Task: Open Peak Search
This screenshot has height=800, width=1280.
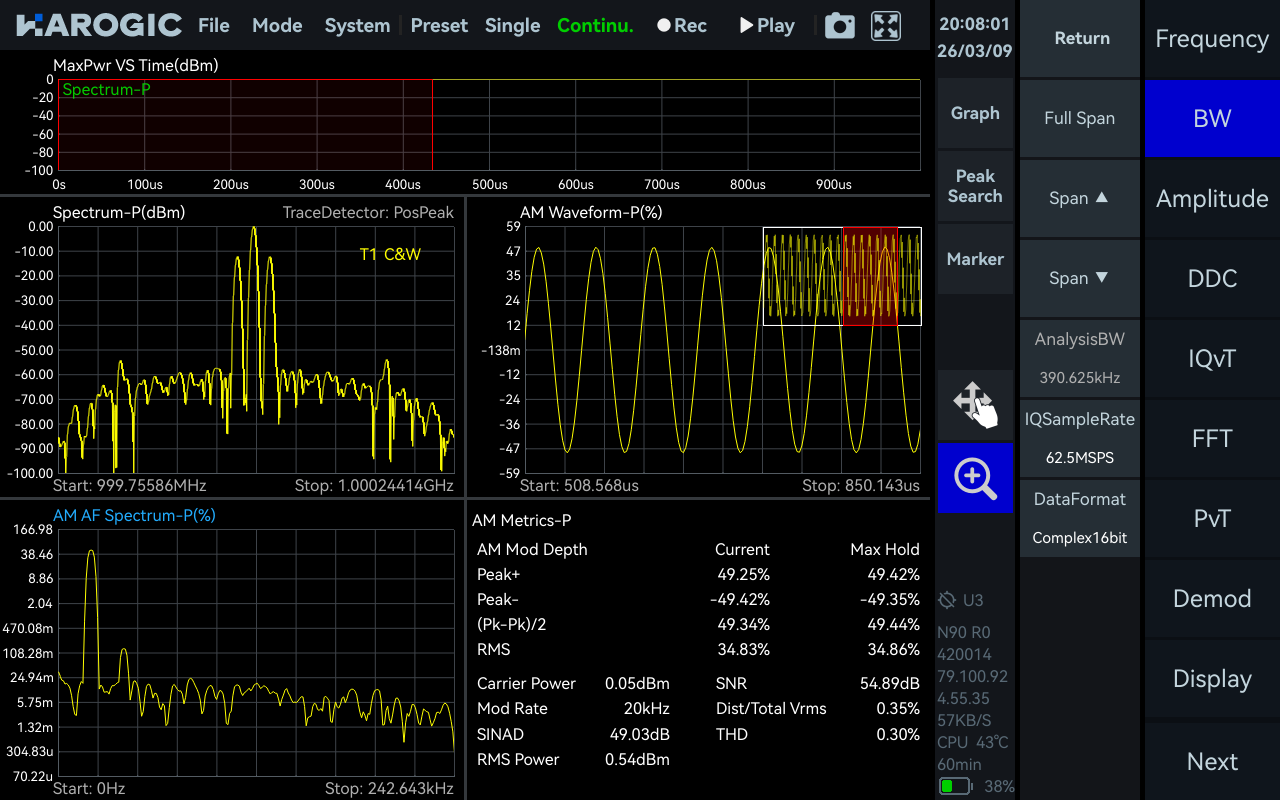Action: tap(975, 187)
